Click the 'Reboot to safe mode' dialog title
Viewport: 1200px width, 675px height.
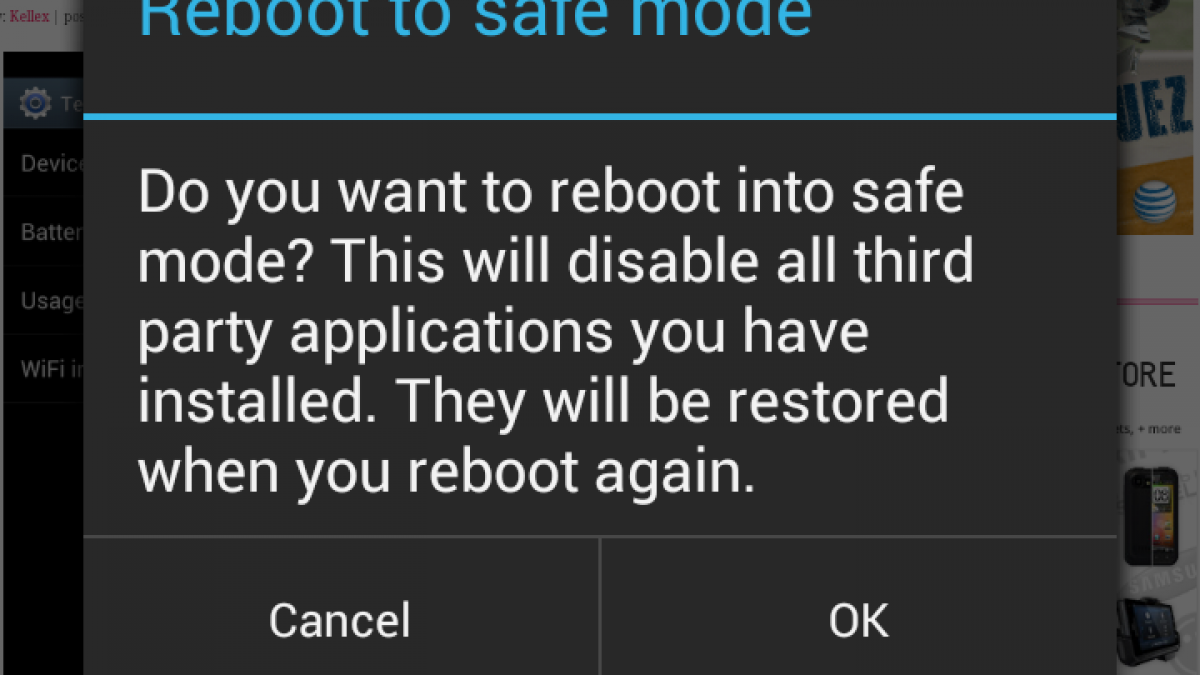pos(475,20)
